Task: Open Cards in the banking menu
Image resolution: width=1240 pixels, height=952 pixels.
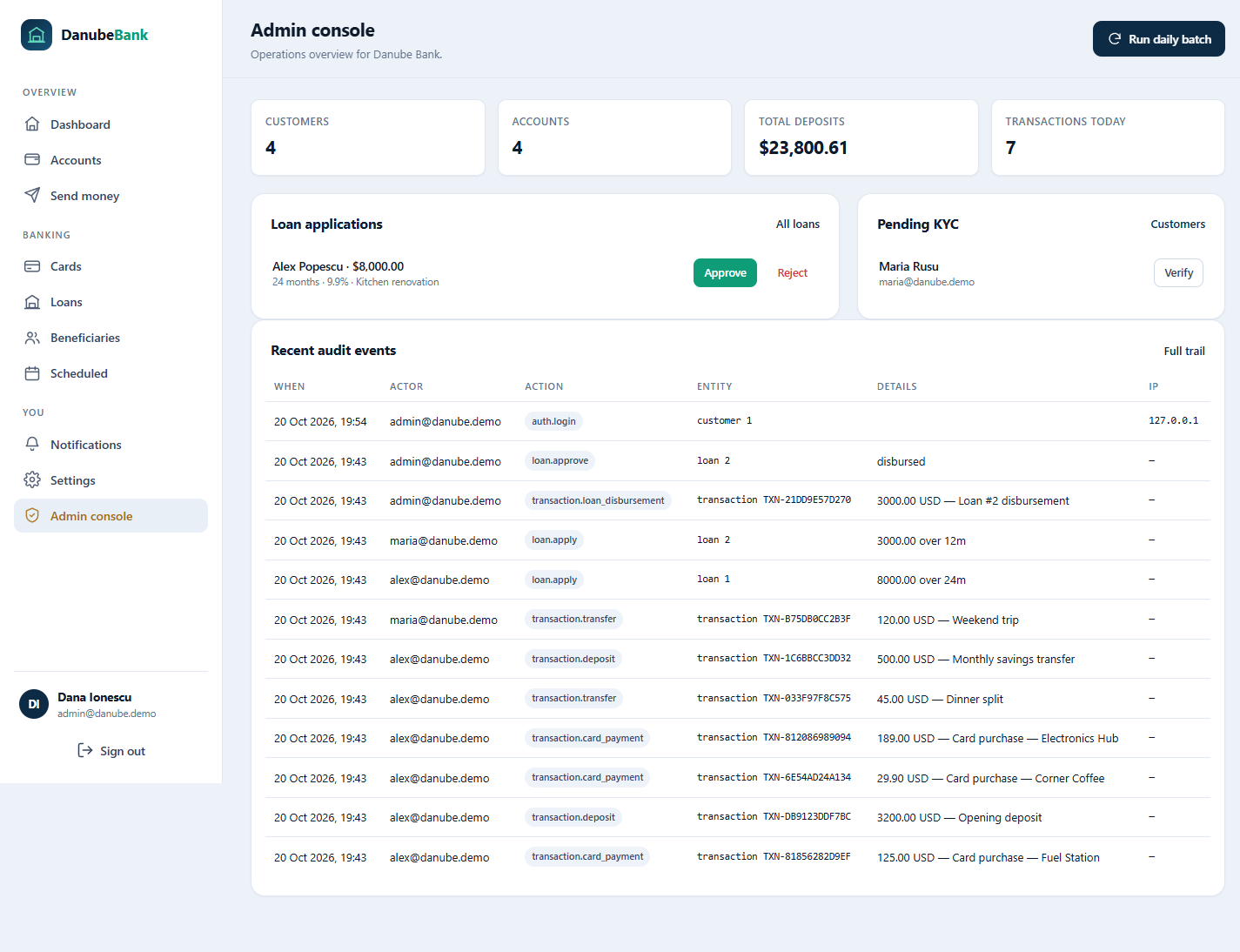Action: [111, 266]
